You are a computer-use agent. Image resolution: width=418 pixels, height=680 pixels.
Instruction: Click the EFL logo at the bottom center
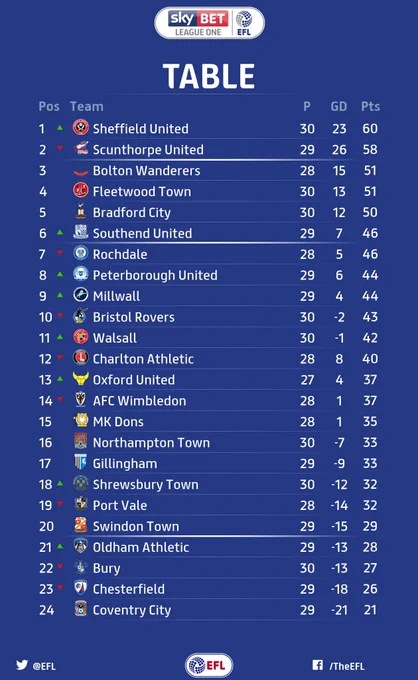tap(209, 665)
